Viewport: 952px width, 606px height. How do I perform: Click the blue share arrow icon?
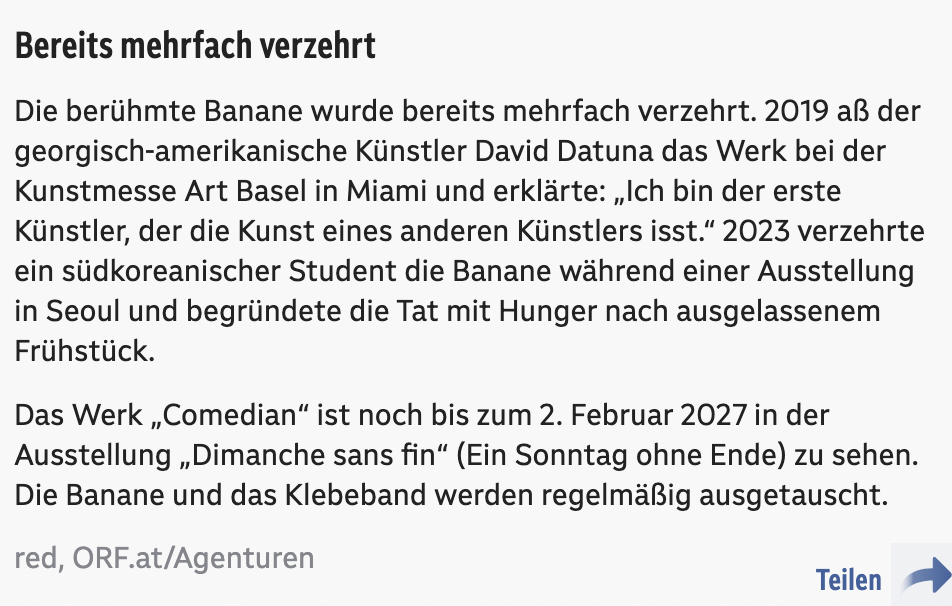coord(926,577)
